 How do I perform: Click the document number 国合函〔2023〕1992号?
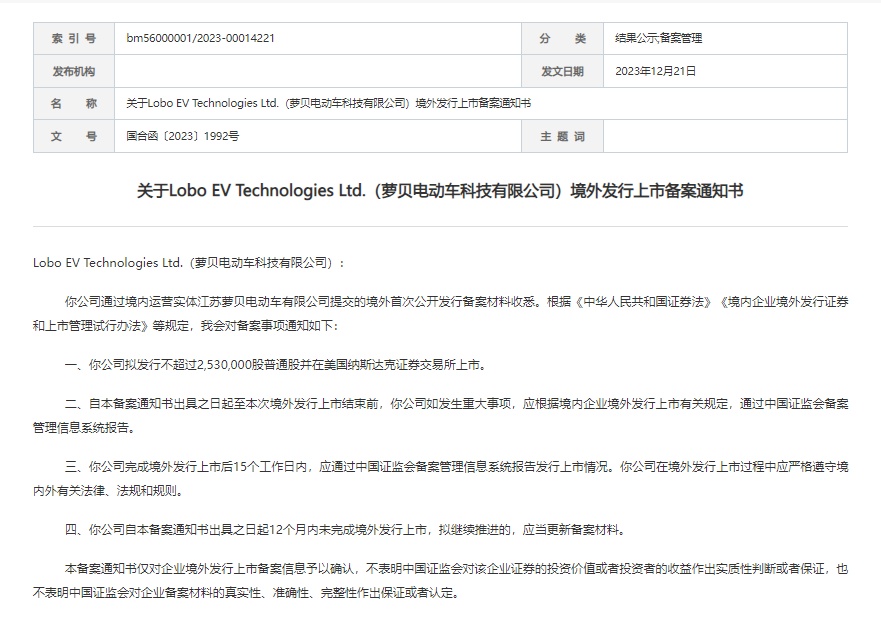(x=183, y=136)
